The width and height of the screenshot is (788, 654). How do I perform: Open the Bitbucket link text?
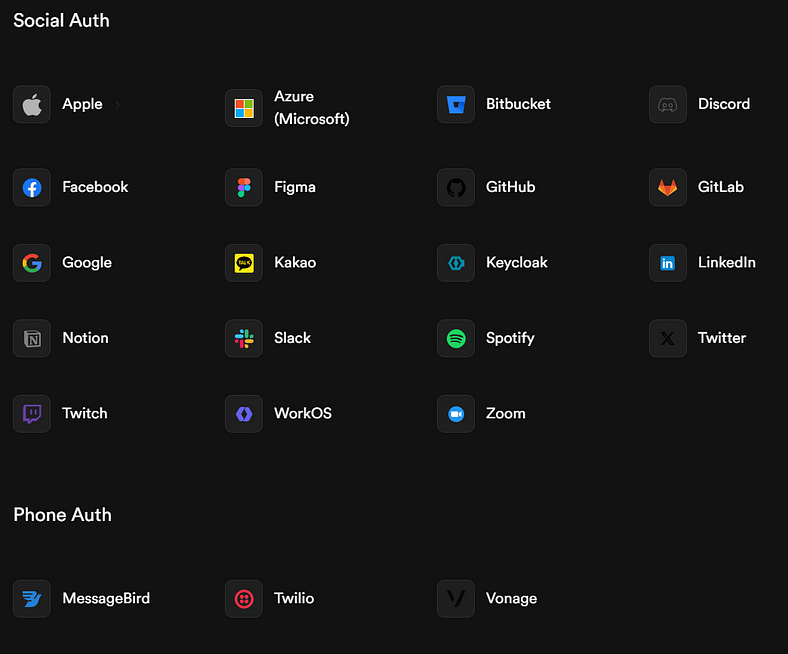tap(518, 104)
